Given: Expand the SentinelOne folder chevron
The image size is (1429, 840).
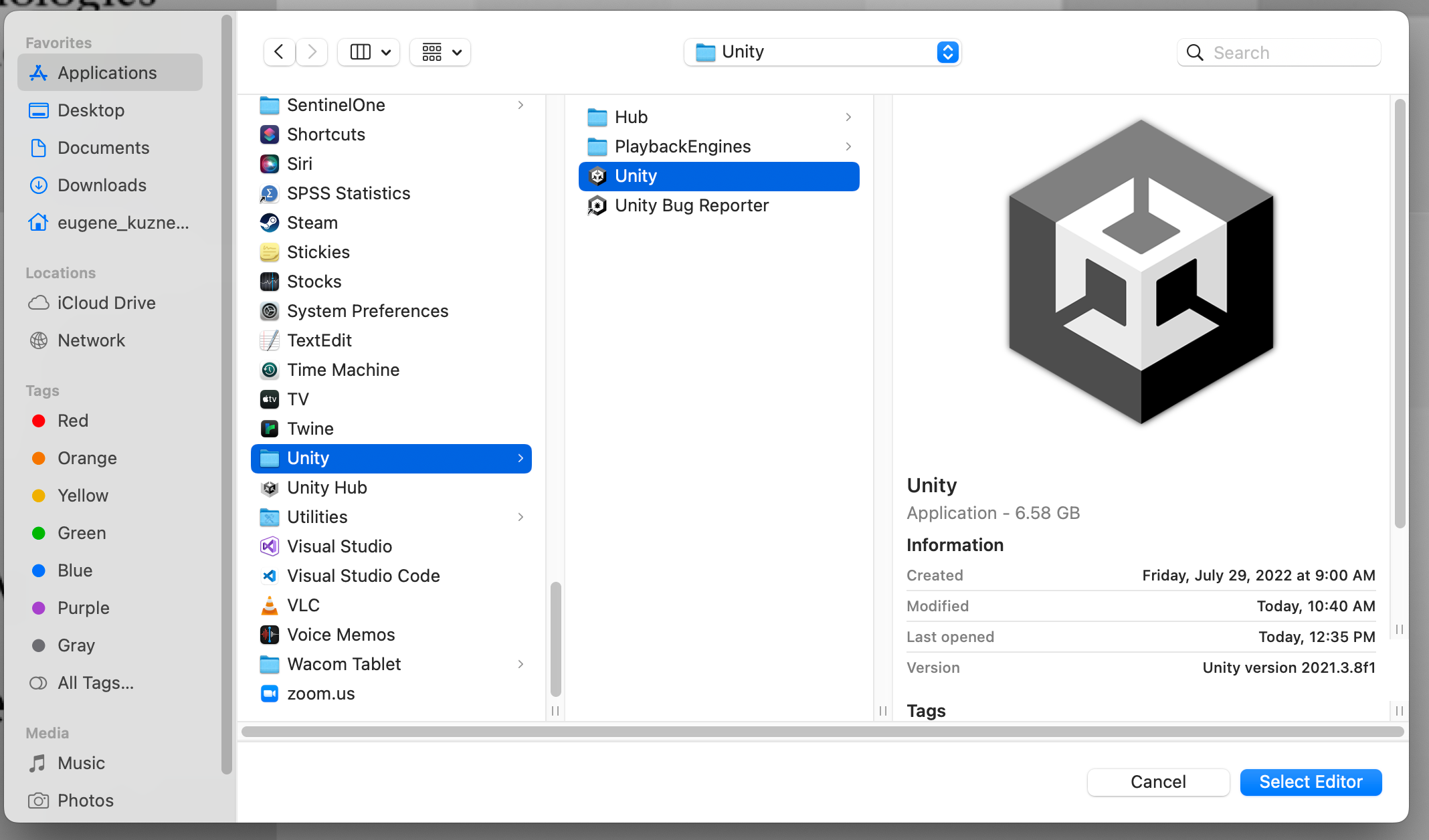Looking at the screenshot, I should tap(520, 105).
